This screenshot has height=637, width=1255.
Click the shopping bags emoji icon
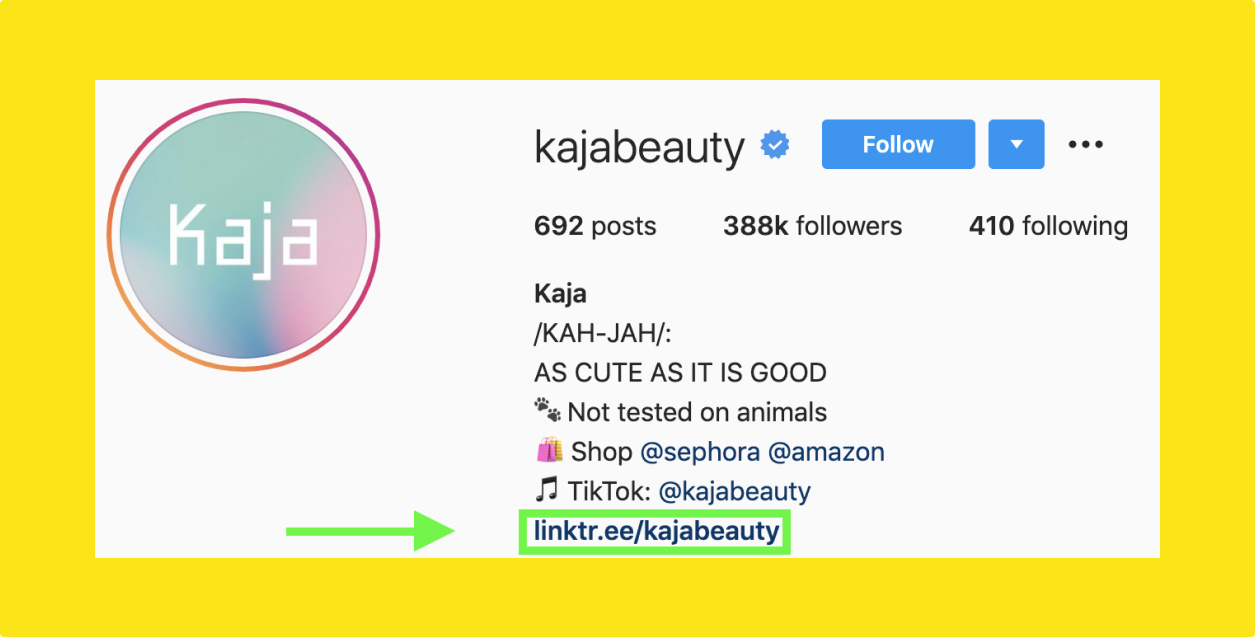coord(548,452)
